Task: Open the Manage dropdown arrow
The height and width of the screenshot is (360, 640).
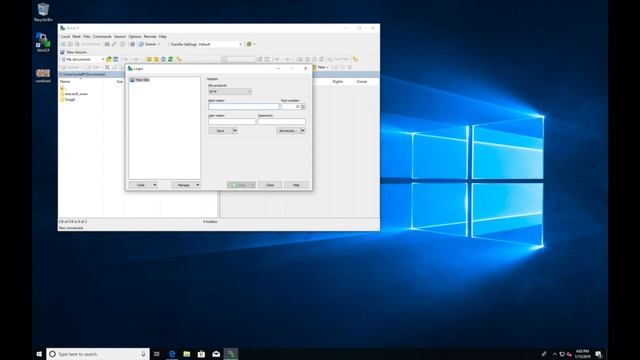Action: point(198,185)
